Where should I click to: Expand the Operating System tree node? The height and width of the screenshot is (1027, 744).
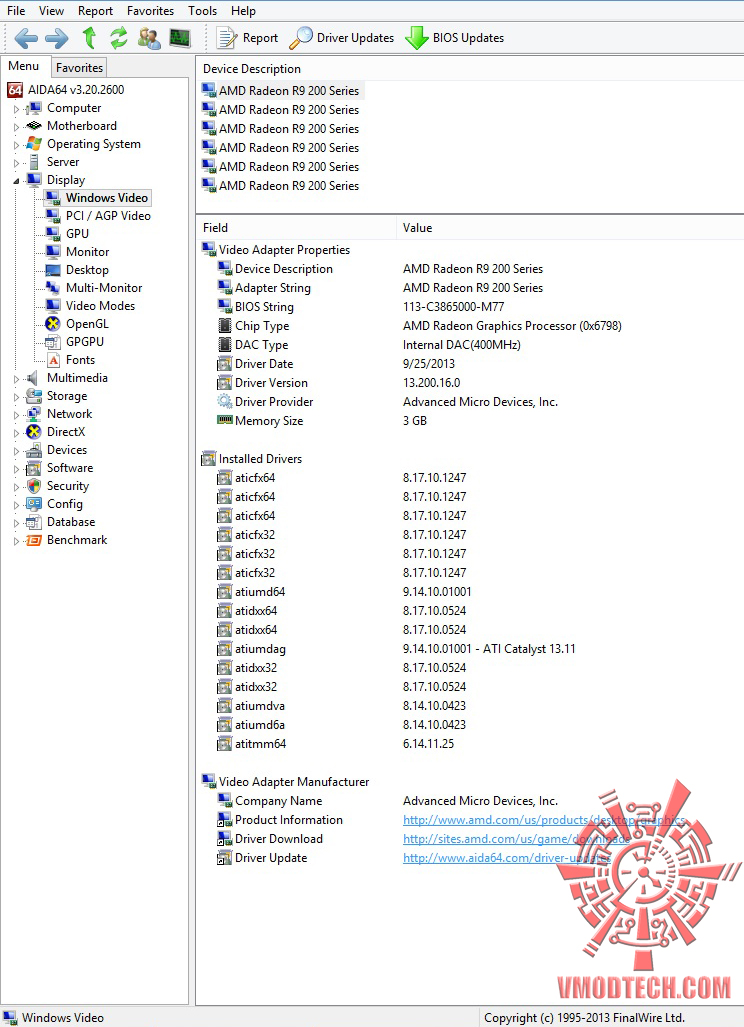pos(16,145)
